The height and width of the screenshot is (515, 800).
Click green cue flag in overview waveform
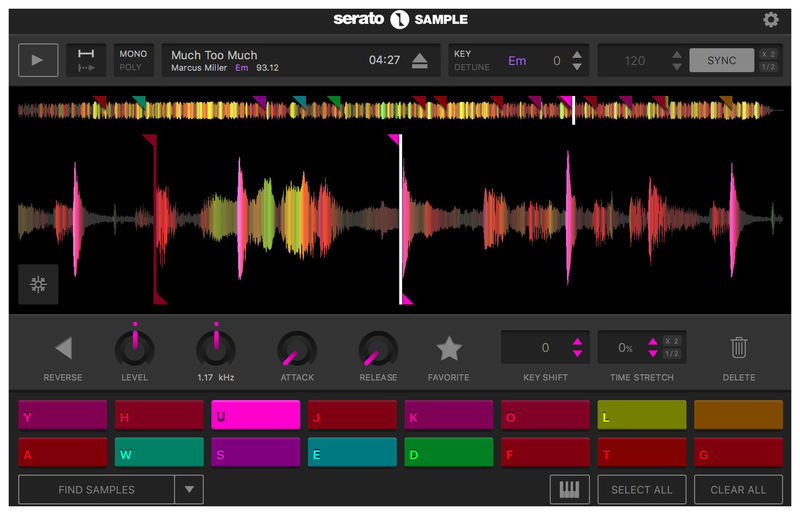point(334,102)
